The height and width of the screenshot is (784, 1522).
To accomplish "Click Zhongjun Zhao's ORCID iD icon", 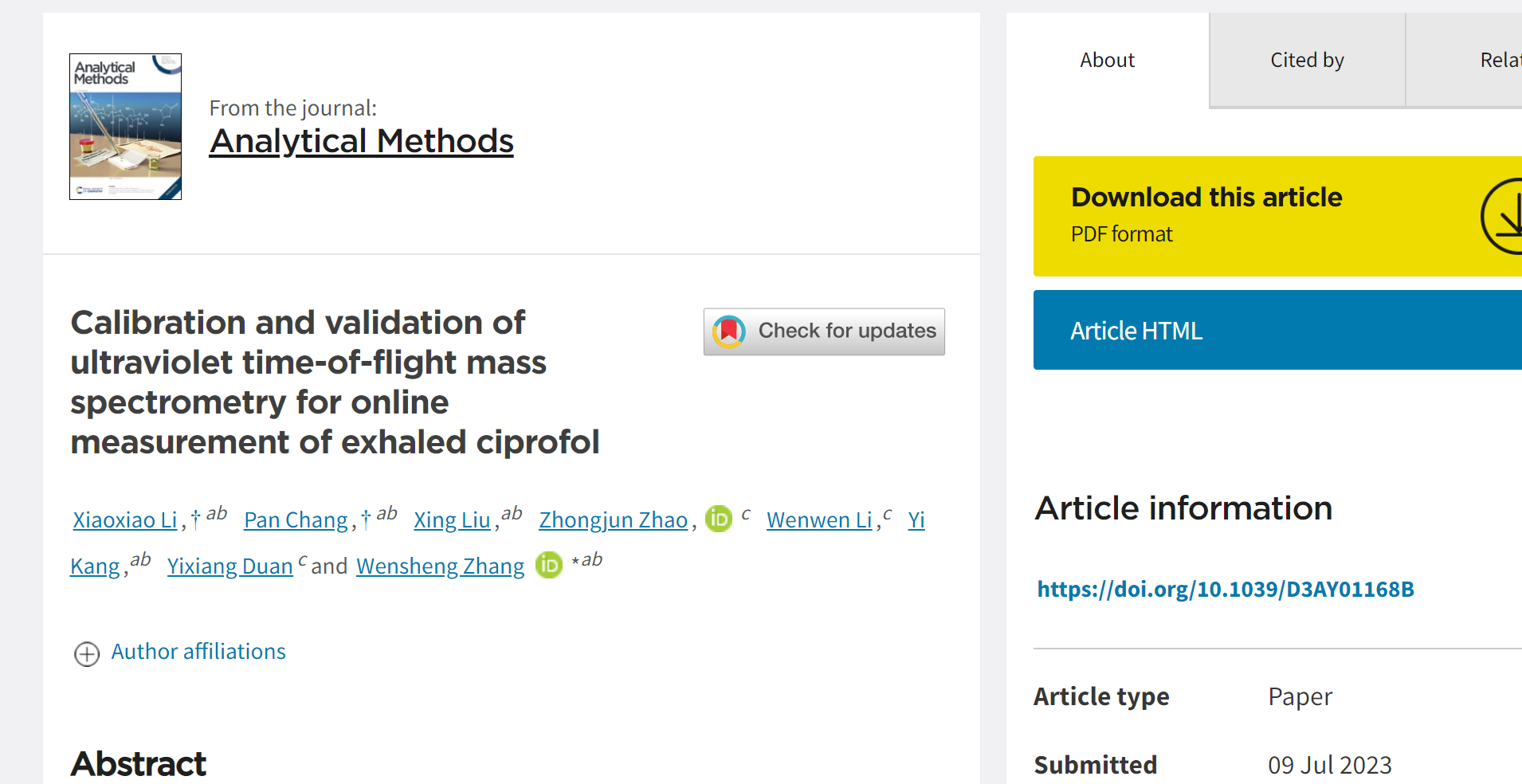I will point(719,519).
